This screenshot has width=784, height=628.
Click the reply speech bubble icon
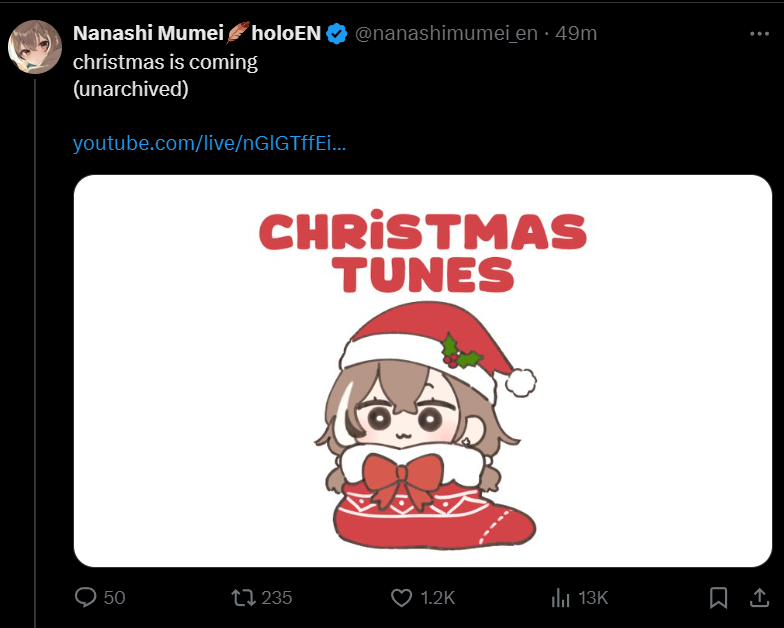86,598
